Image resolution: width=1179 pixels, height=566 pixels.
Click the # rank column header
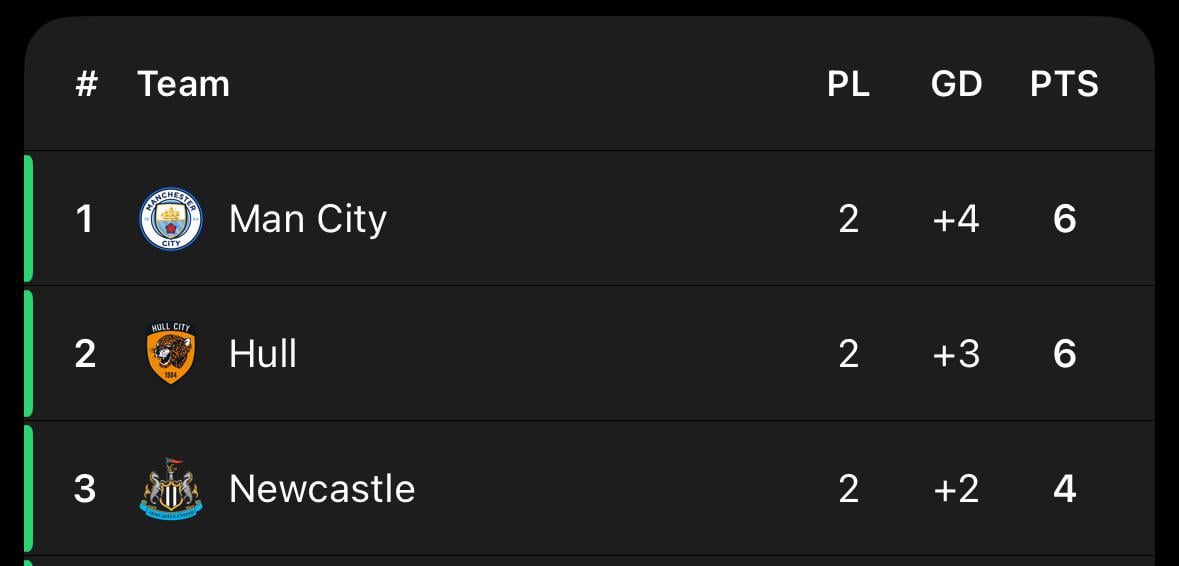click(x=86, y=83)
